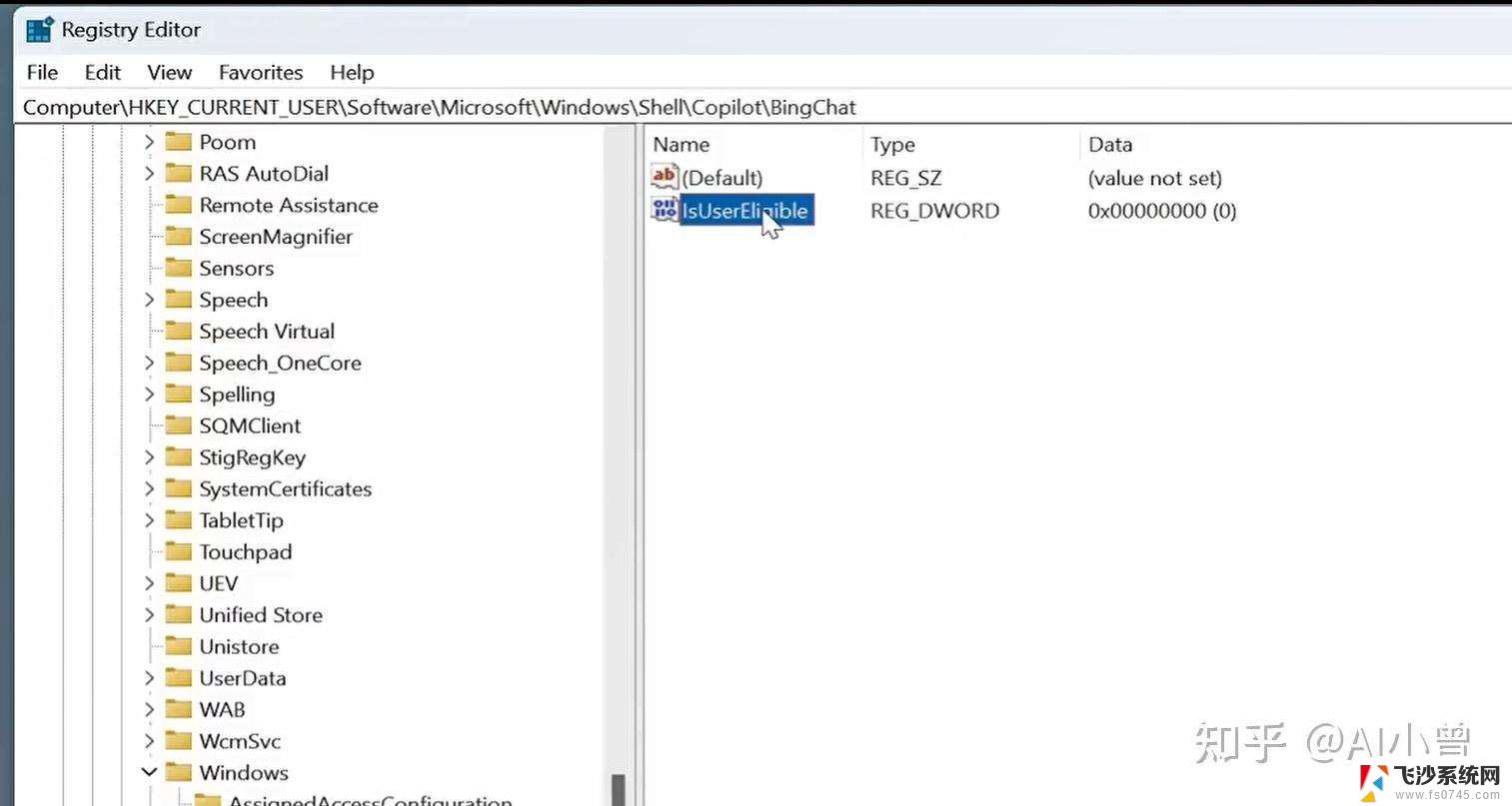Expand the RAS AutoDial key
The width and height of the screenshot is (1512, 806).
point(149,174)
